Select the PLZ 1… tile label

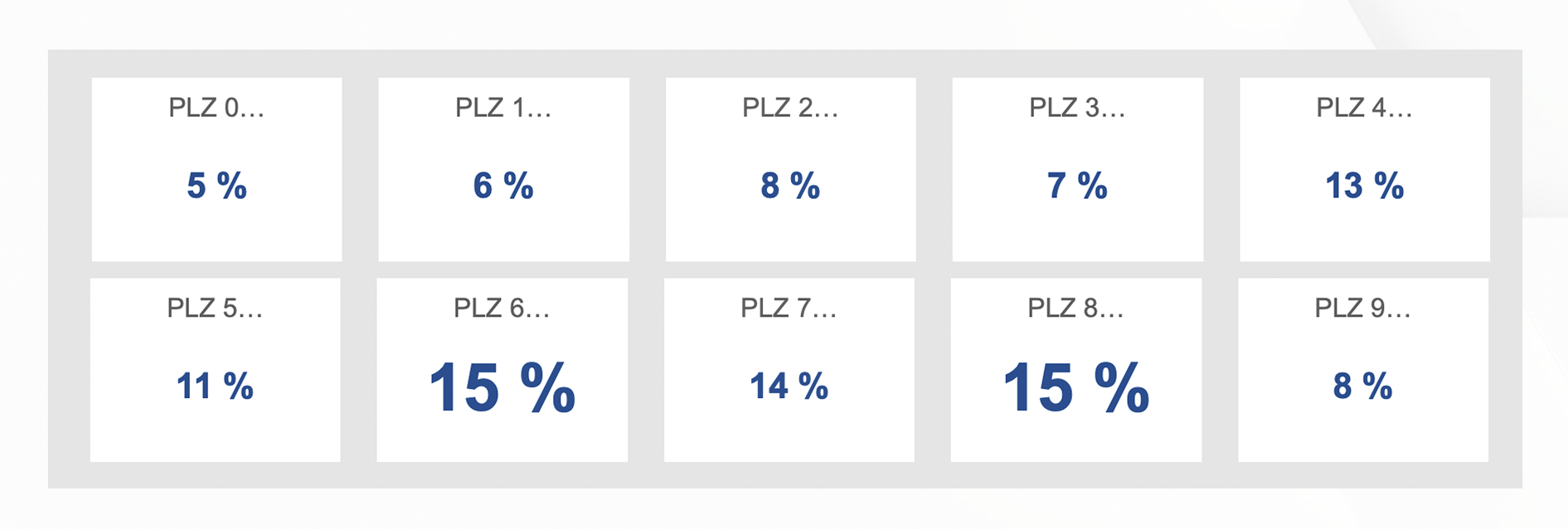coord(503,108)
